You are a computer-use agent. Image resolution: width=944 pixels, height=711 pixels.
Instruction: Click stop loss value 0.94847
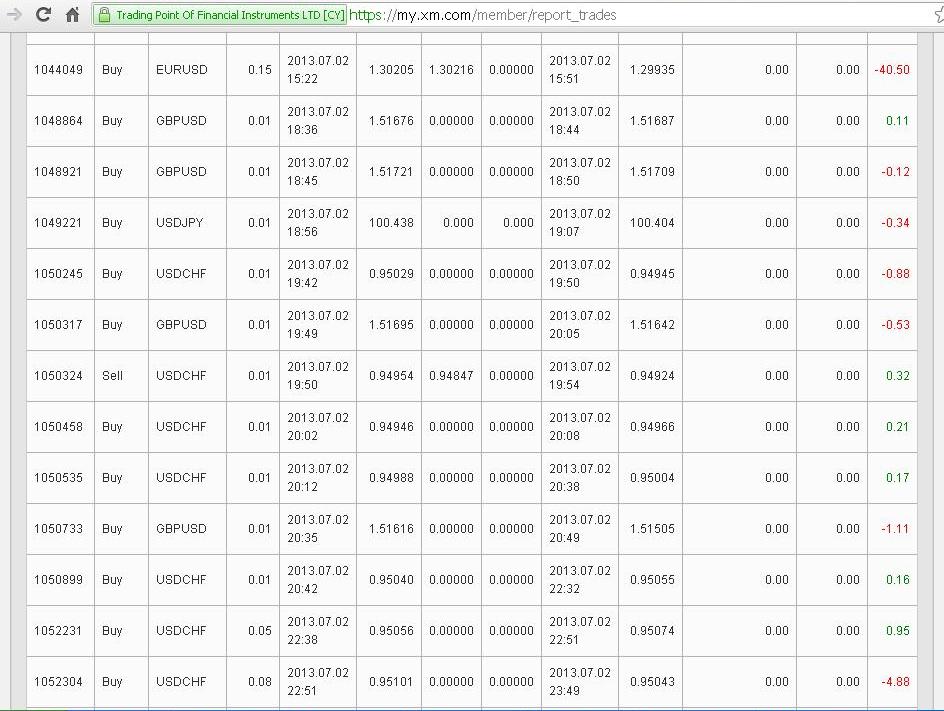tap(452, 376)
